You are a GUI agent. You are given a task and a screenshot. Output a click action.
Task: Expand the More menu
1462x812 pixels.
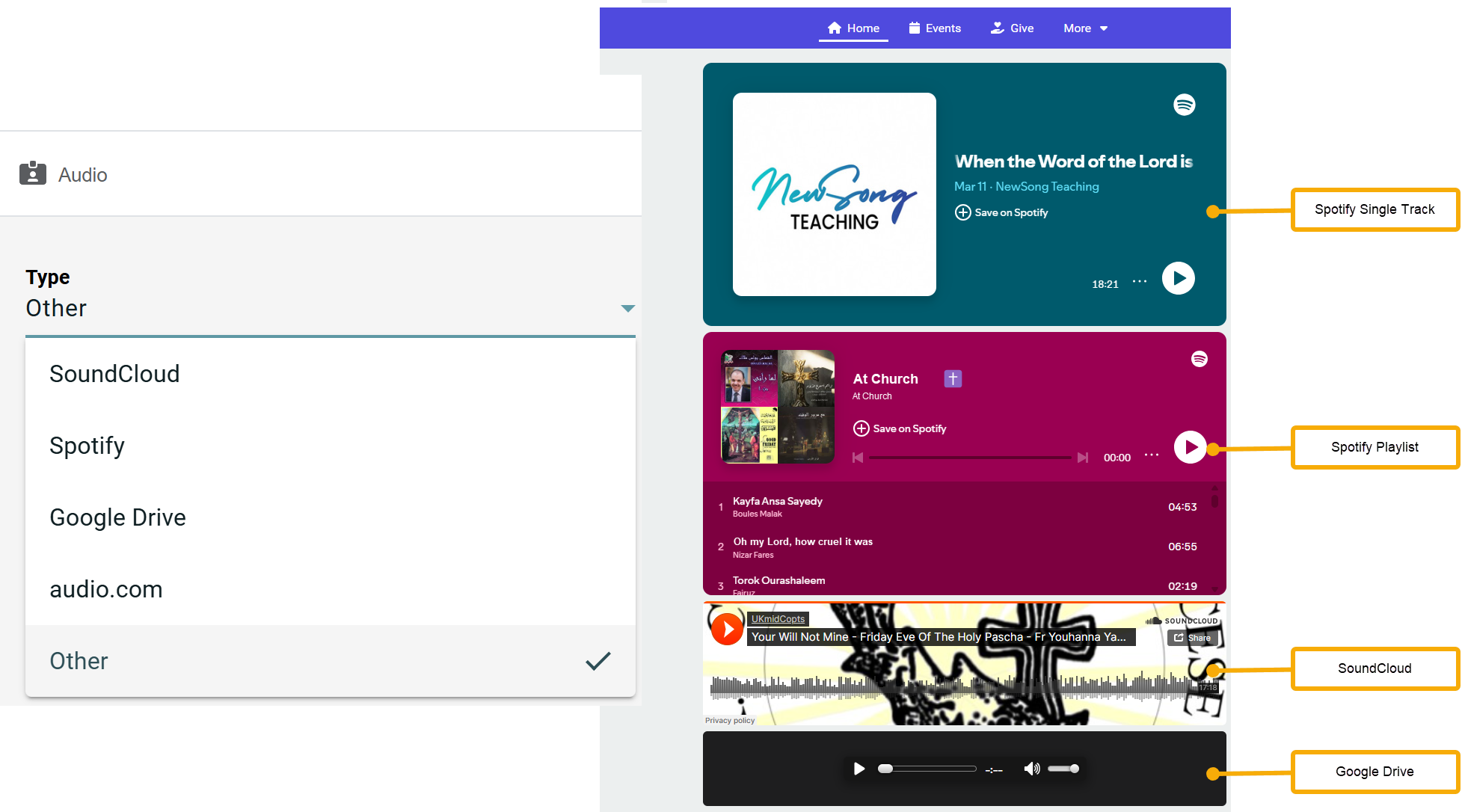pos(1085,28)
